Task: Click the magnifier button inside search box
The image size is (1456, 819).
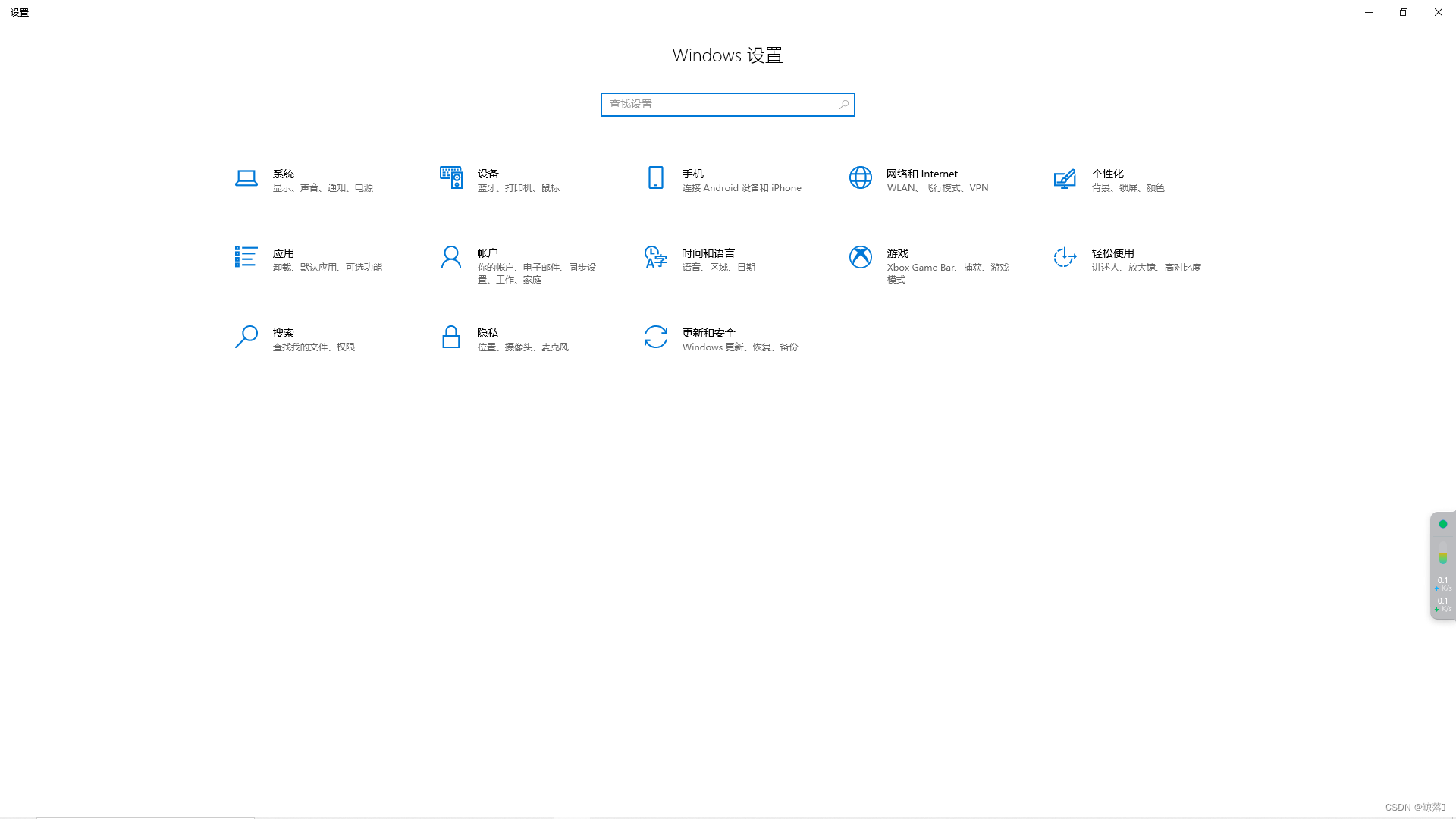Action: pyautogui.click(x=844, y=105)
